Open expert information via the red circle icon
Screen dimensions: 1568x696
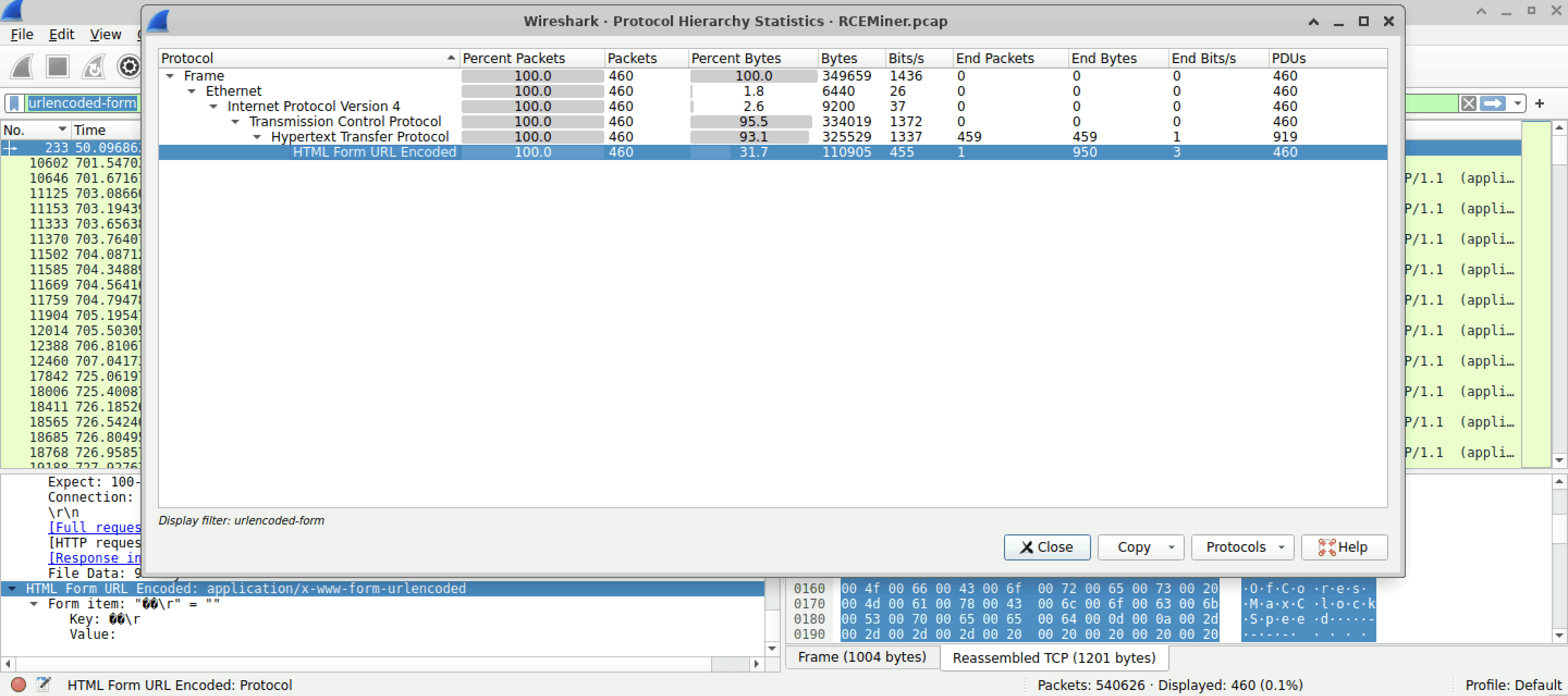click(x=19, y=685)
